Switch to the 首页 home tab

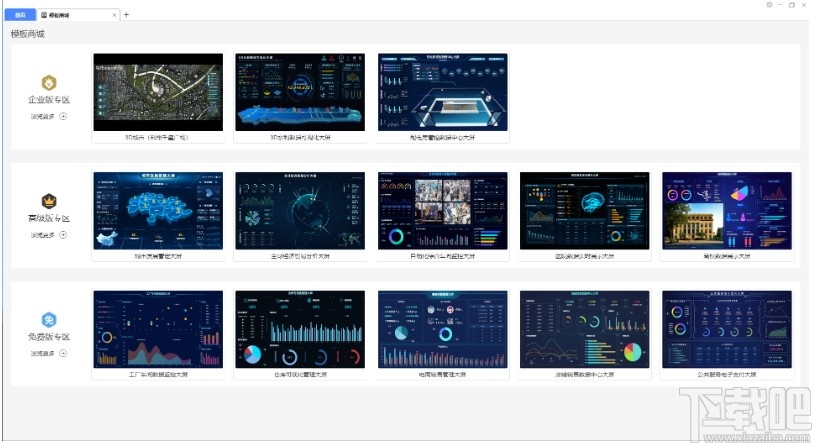(x=20, y=15)
